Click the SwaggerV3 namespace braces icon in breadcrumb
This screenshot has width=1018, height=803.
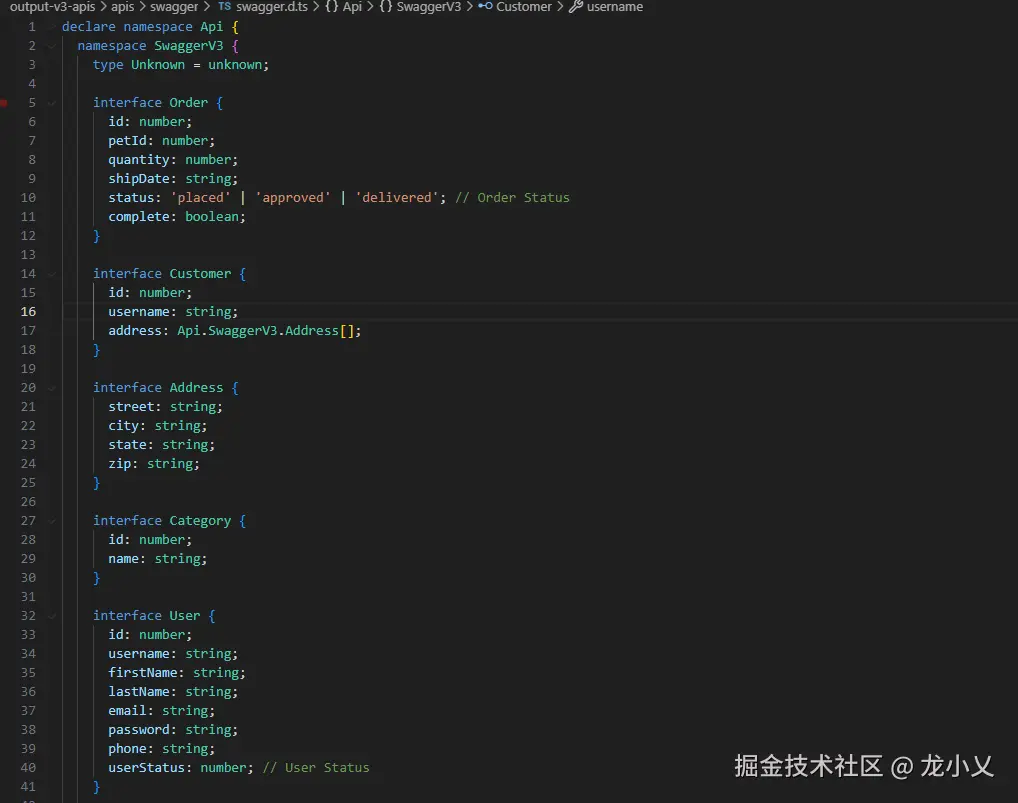click(x=386, y=6)
